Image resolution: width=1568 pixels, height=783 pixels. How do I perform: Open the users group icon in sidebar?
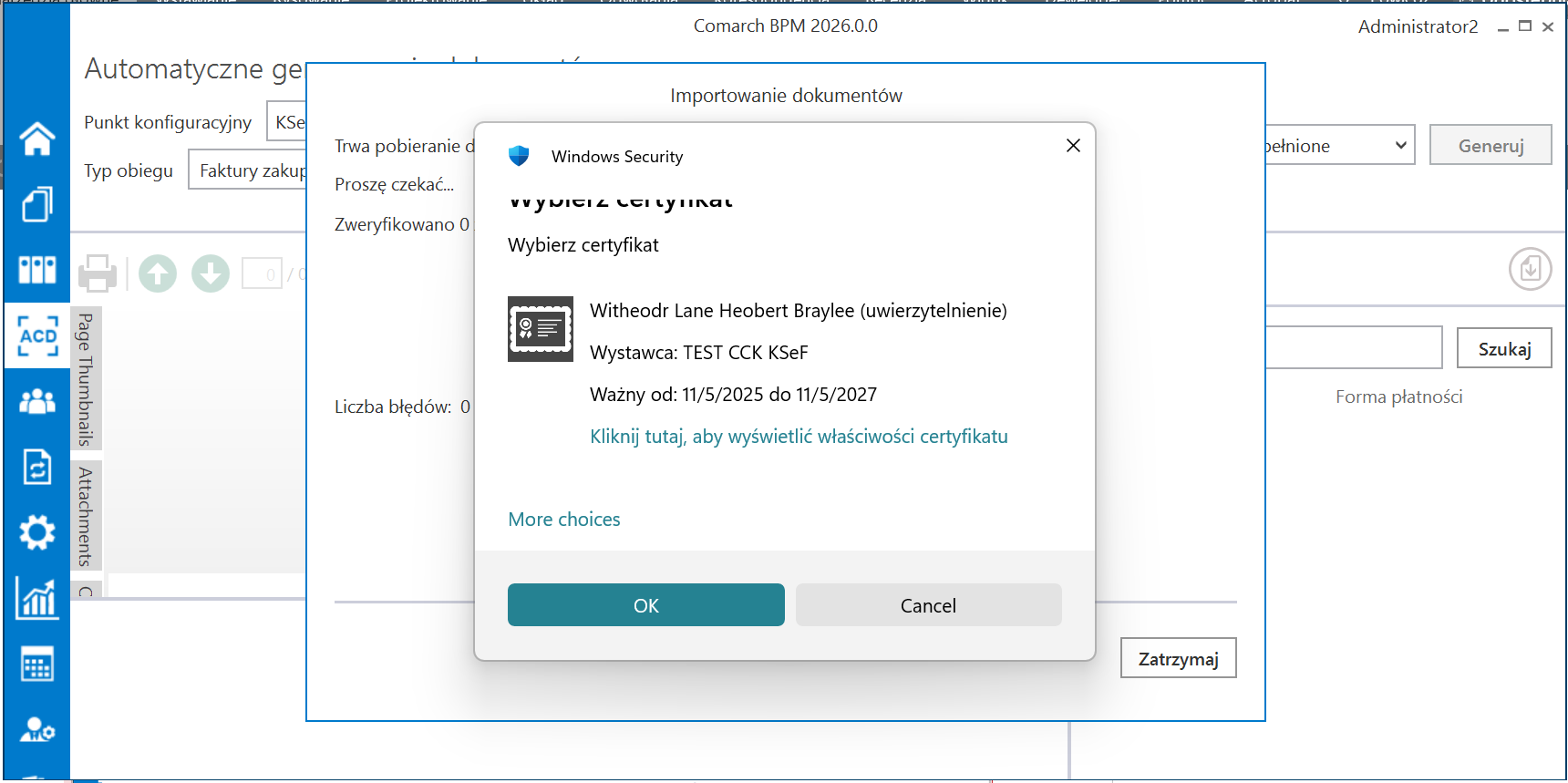coord(37,401)
